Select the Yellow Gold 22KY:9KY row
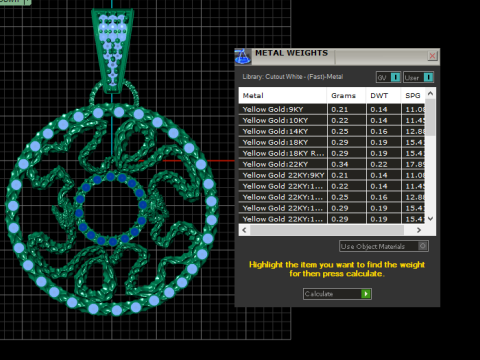Viewport: 480px width, 360px height. 332,175
